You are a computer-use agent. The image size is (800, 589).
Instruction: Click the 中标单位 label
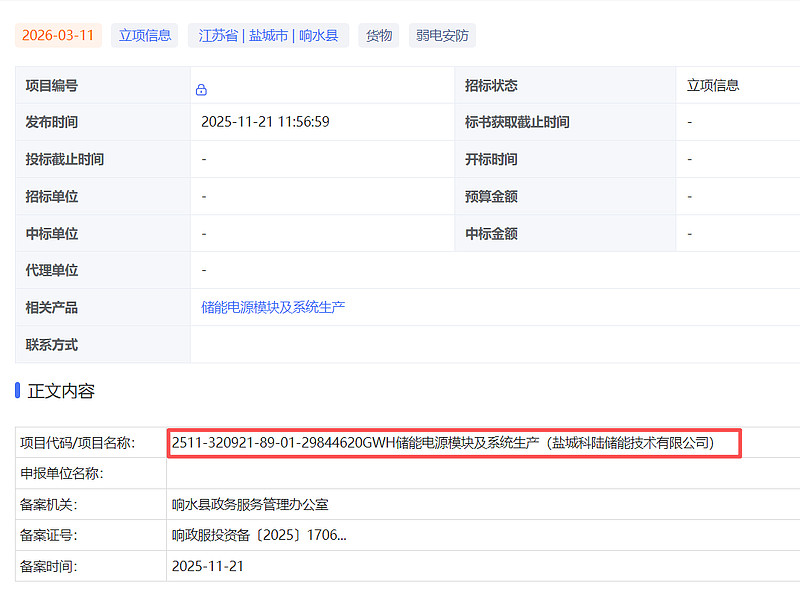(52, 234)
